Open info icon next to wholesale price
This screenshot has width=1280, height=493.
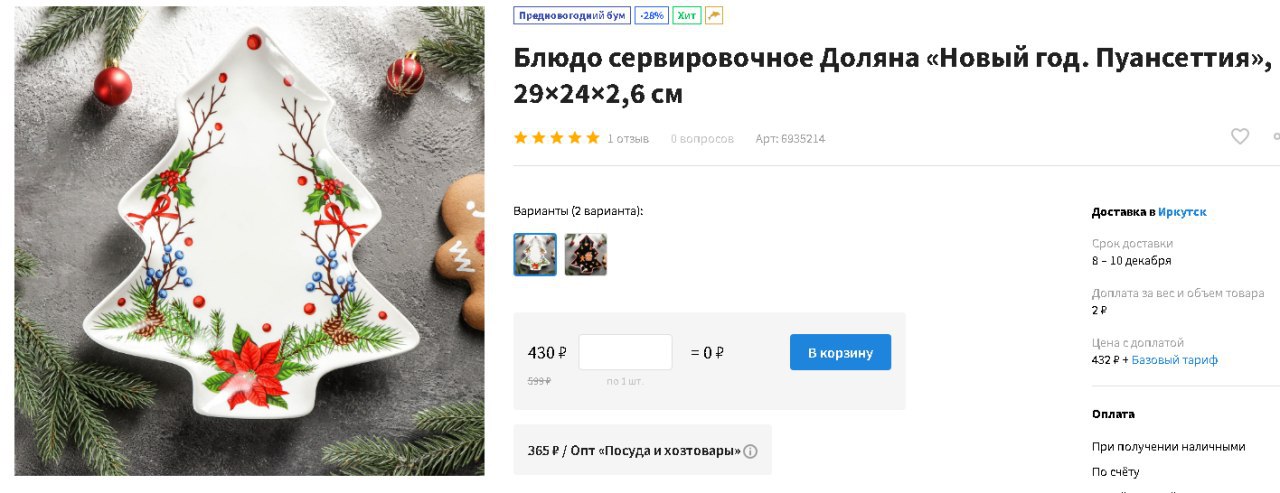(x=750, y=451)
